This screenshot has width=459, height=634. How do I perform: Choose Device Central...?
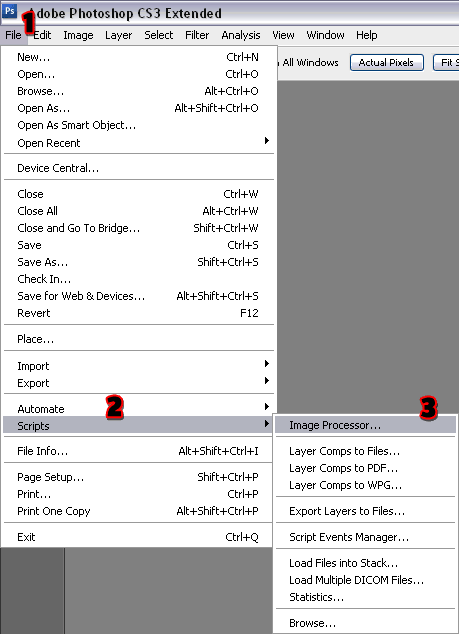pyautogui.click(x=138, y=168)
